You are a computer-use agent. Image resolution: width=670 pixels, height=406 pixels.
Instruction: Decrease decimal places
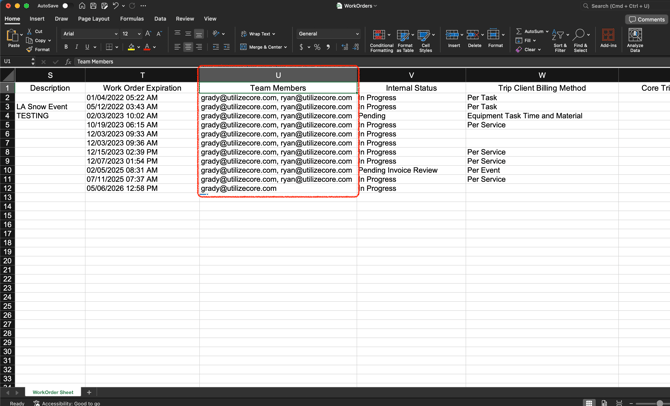pos(356,47)
